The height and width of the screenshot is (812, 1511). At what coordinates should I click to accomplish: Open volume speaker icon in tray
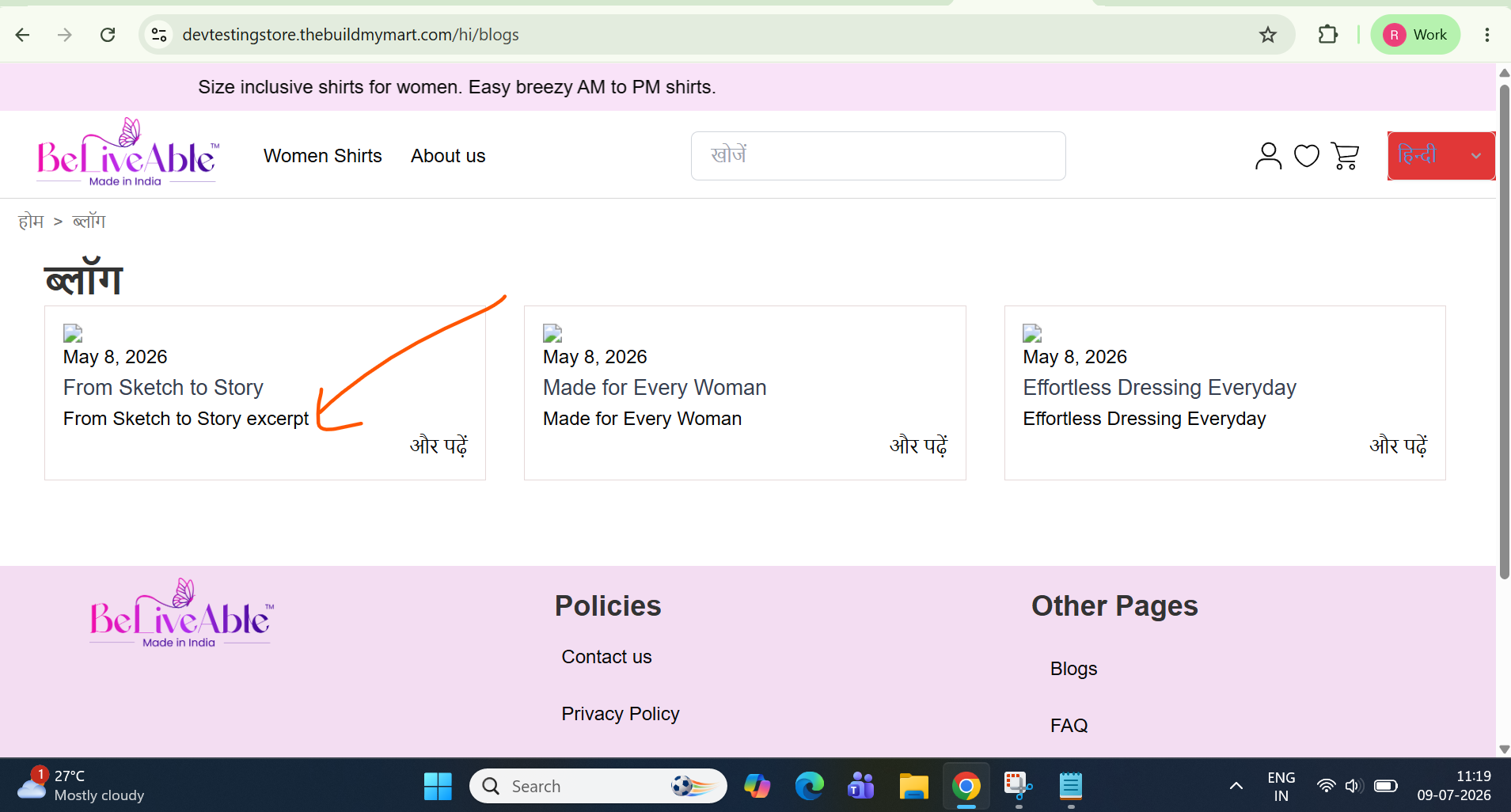coord(1353,786)
